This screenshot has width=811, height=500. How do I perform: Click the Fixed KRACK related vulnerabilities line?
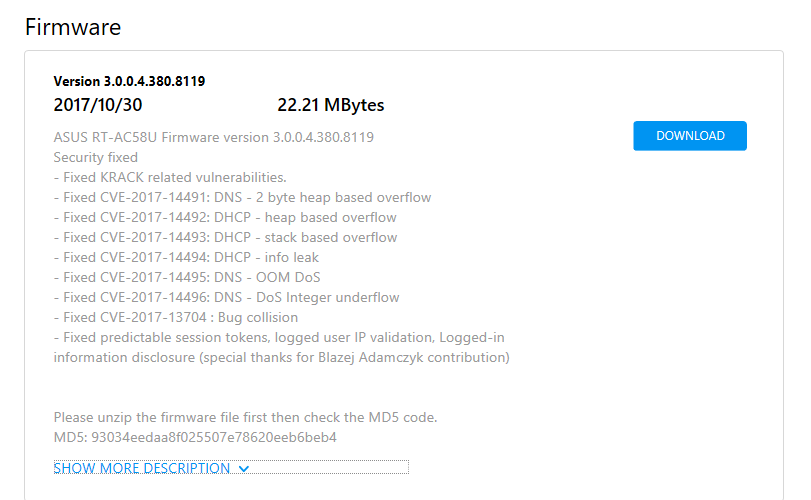tap(170, 177)
